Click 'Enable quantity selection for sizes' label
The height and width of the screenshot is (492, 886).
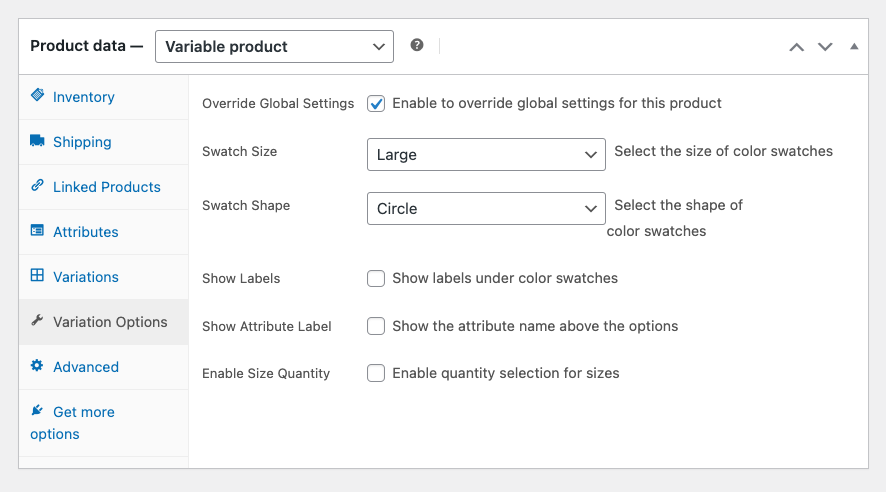click(506, 373)
